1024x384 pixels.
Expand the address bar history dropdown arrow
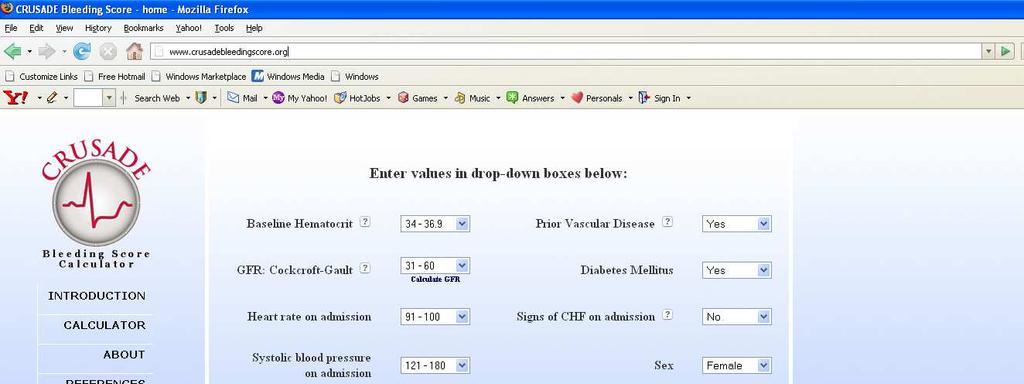[988, 51]
